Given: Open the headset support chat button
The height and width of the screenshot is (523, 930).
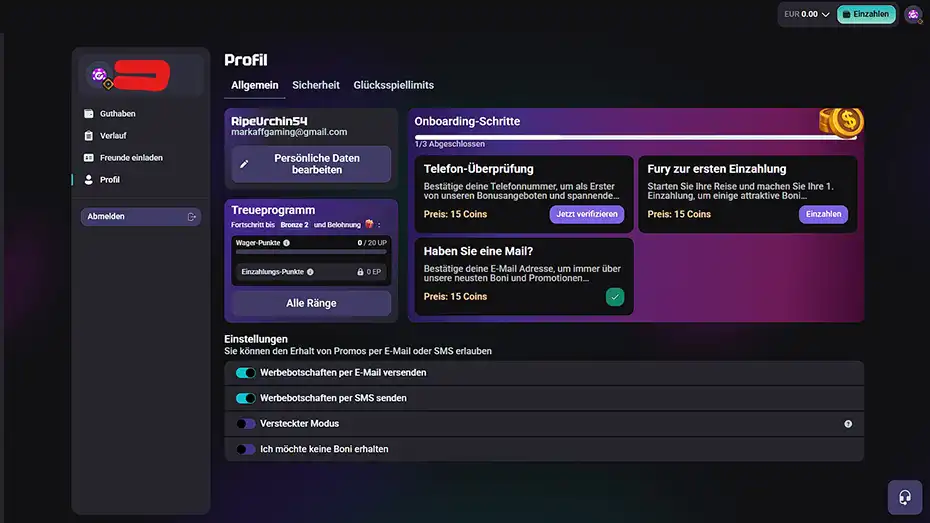Looking at the screenshot, I should click(x=904, y=497).
